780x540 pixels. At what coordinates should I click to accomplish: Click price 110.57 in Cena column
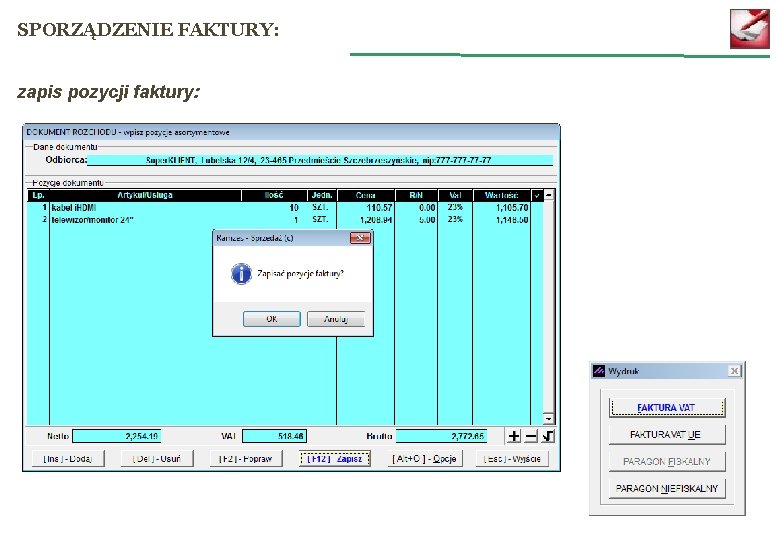(380, 208)
